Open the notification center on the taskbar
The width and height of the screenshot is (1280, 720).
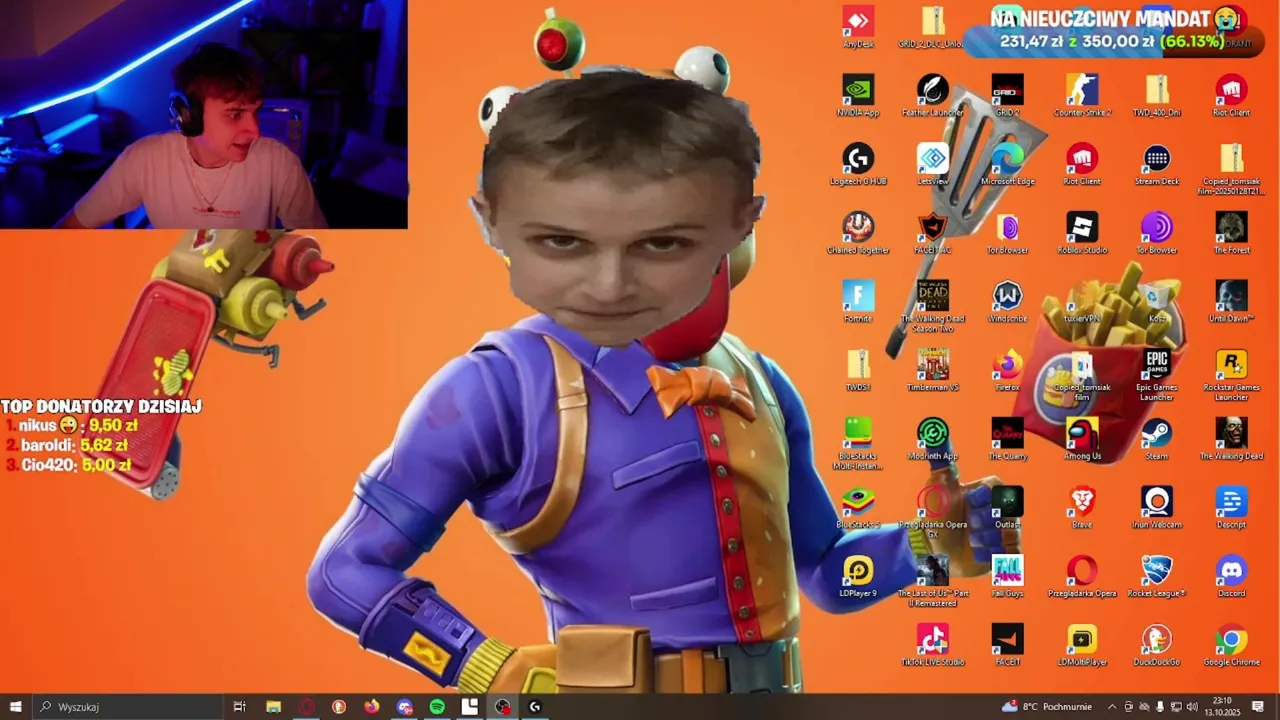coord(1259,707)
